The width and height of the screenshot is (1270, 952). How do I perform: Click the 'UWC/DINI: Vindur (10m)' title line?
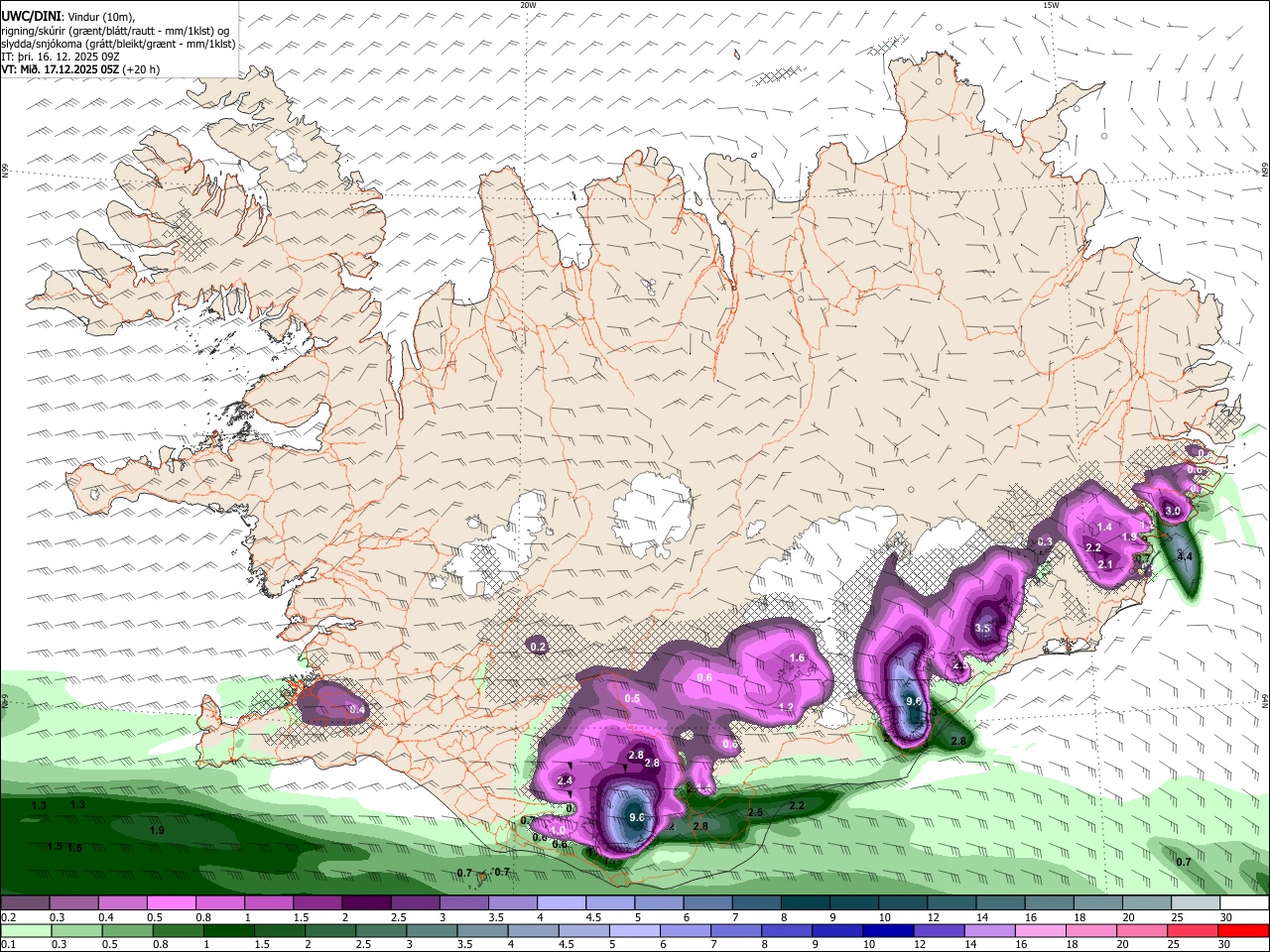click(68, 16)
